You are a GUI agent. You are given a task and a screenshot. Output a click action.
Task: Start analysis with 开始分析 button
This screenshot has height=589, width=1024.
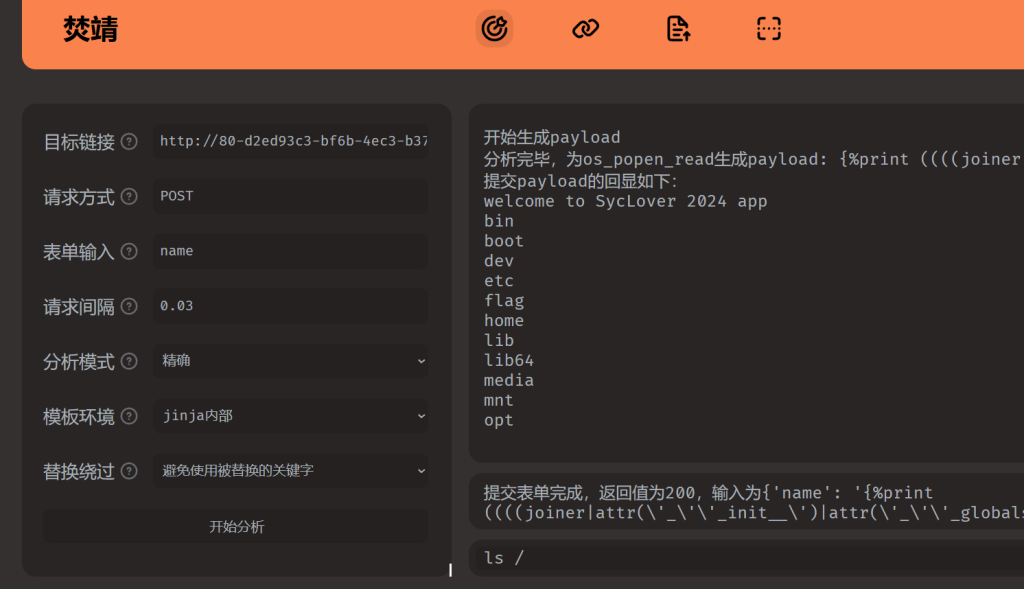click(236, 526)
